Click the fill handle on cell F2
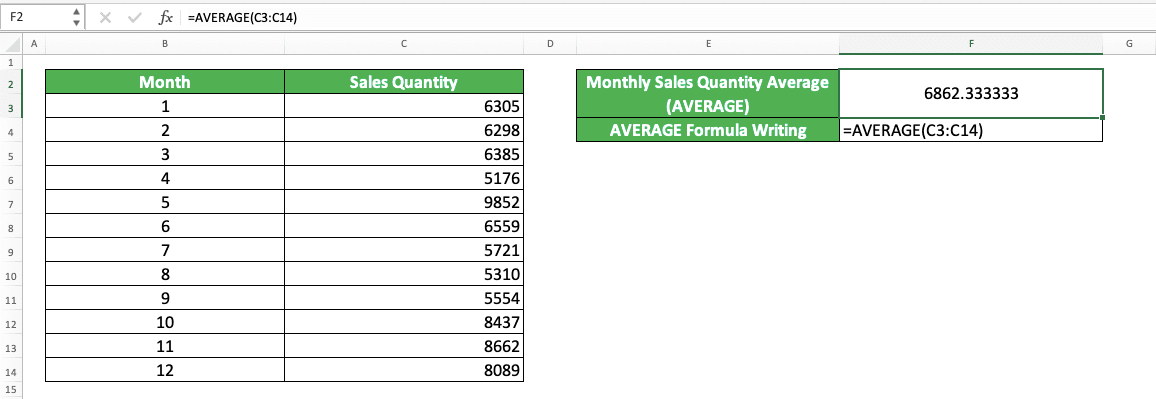This screenshot has height=399, width=1156. coord(1103,117)
